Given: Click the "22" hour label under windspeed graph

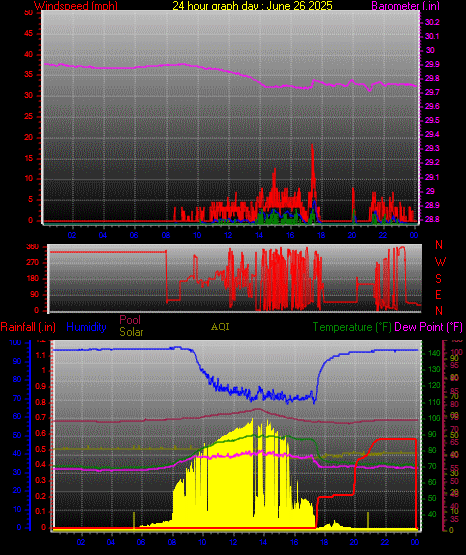Looking at the screenshot, I should click(383, 235).
